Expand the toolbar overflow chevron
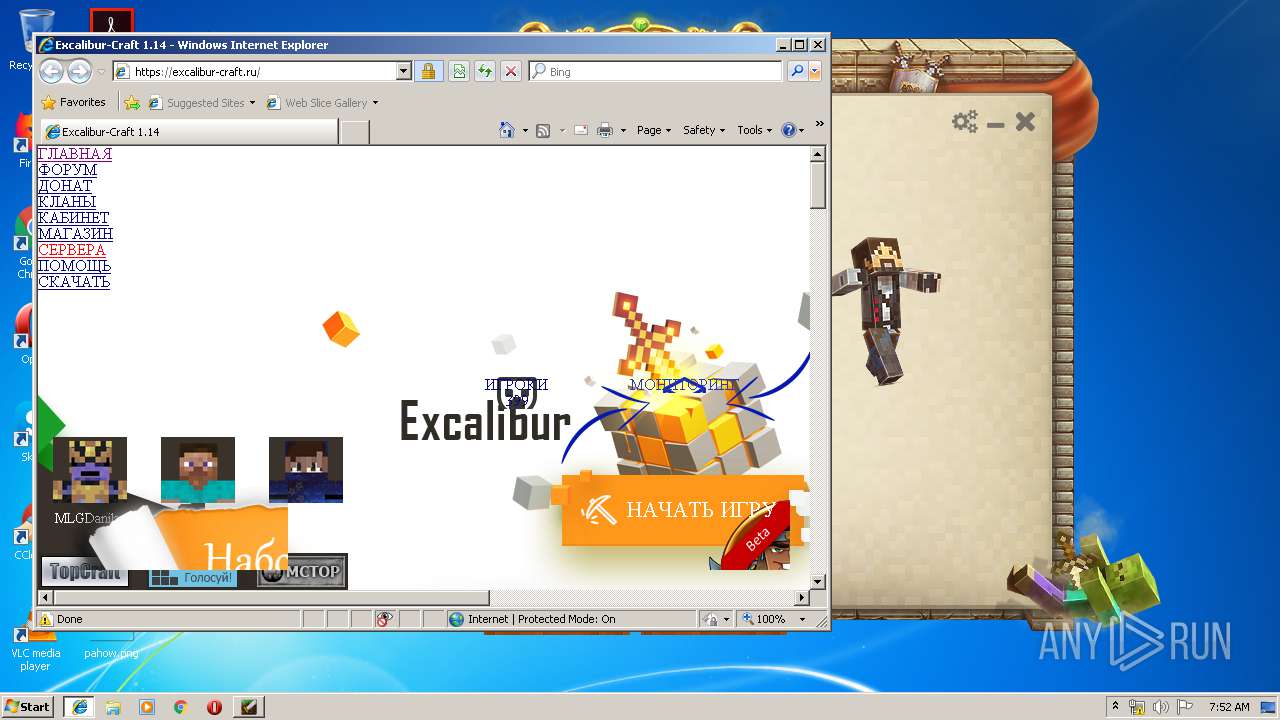 819,125
